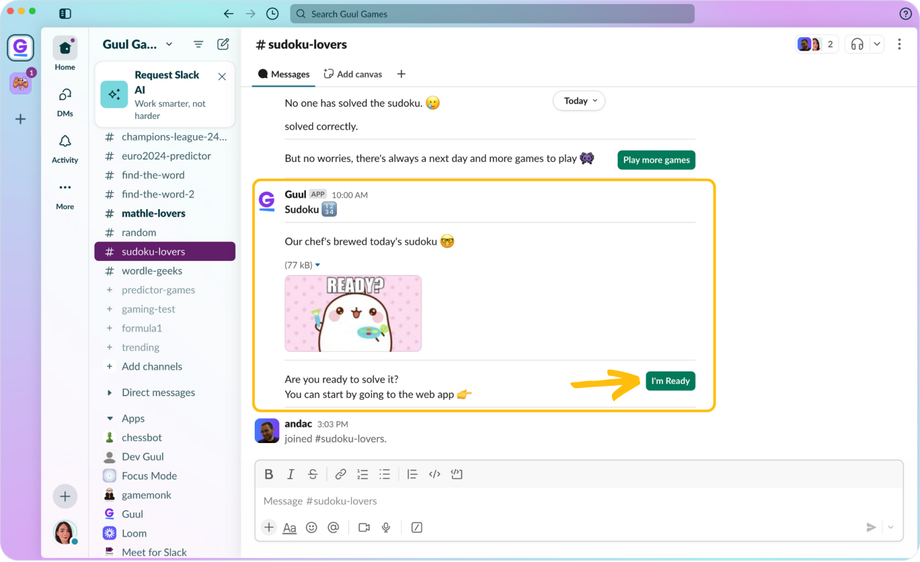Insert a link in message
This screenshot has width=920, height=562.
click(x=340, y=475)
